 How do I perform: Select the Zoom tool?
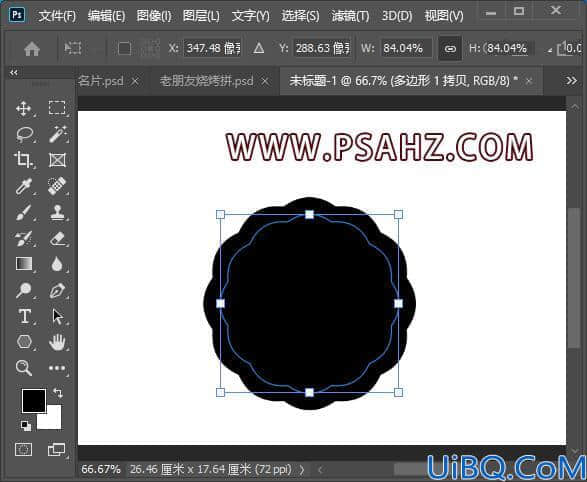pyautogui.click(x=24, y=368)
